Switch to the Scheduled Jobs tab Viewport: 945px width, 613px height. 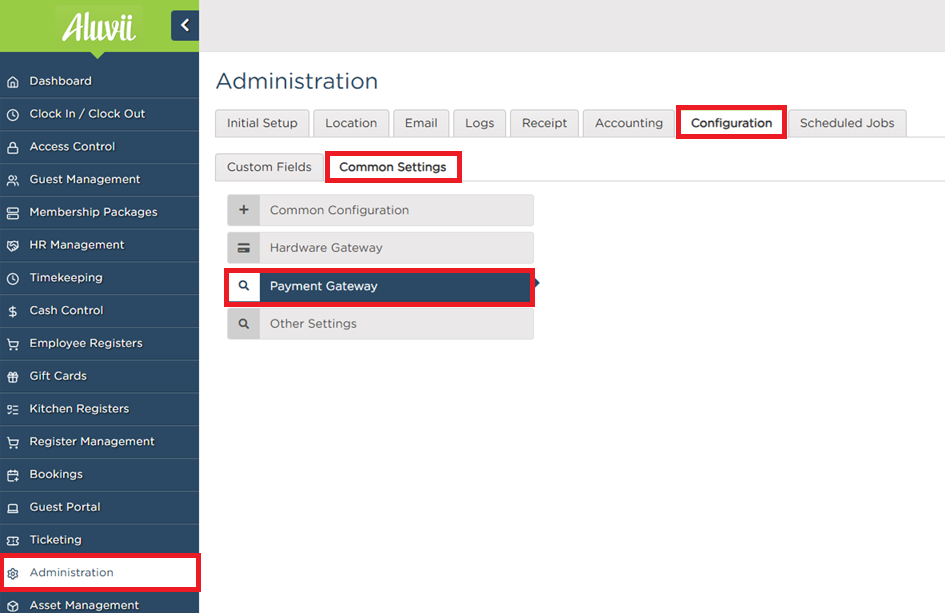point(847,123)
